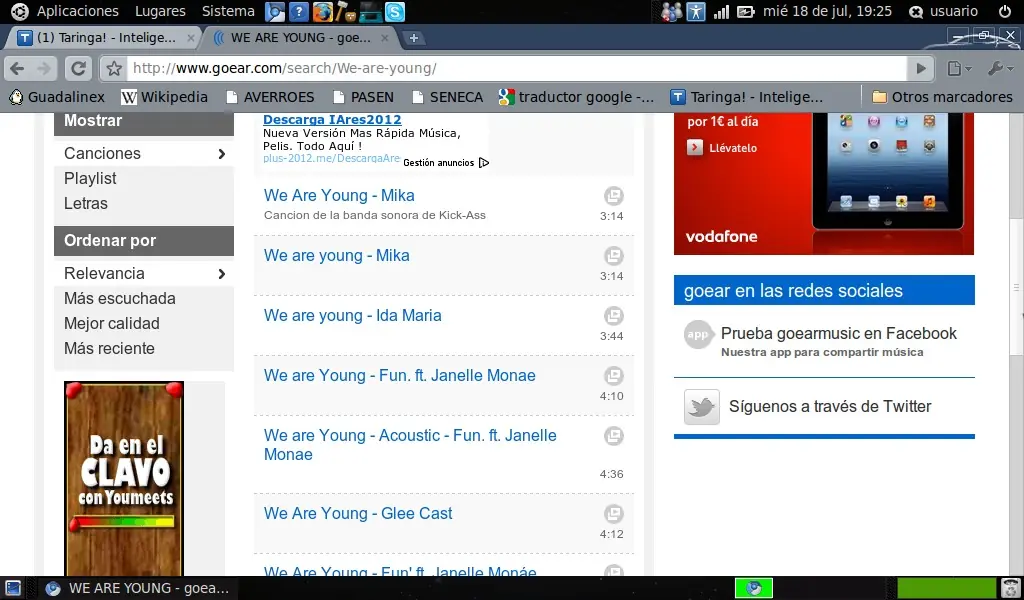Expand the Otros marcadores folder

point(942,97)
